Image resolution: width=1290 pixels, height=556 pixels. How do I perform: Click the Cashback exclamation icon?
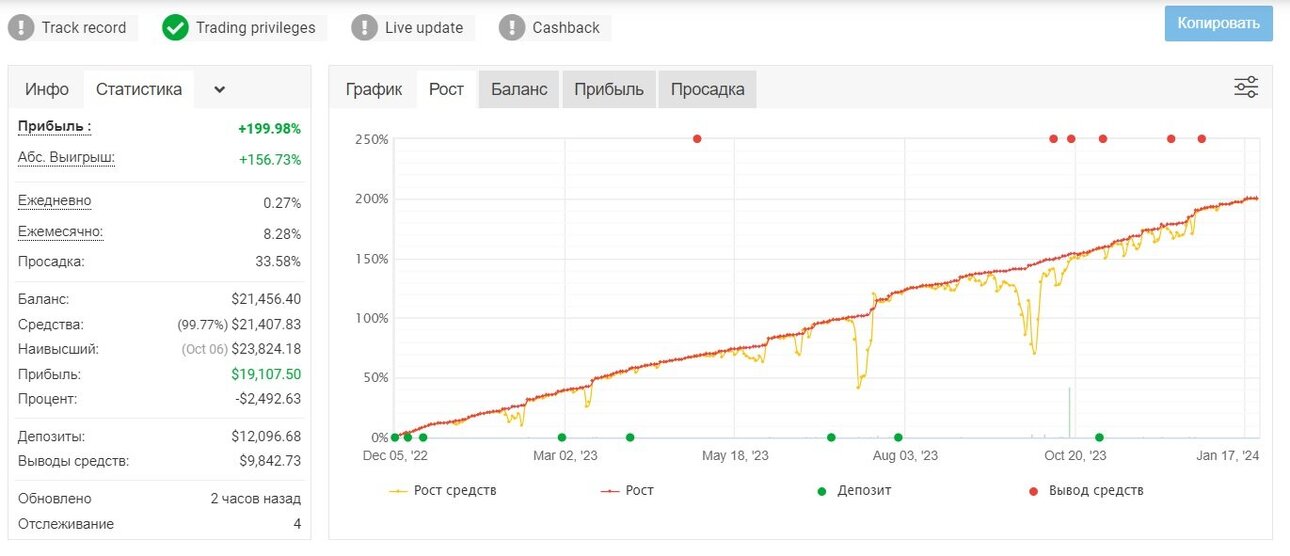[512, 28]
